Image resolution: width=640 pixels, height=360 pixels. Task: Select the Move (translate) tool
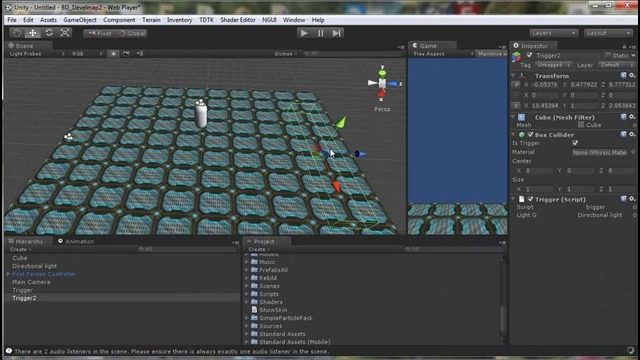click(x=33, y=33)
